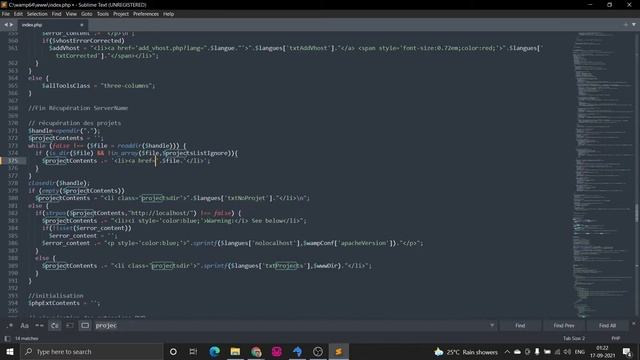Image resolution: width=640 pixels, height=360 pixels.
Task: Open the Help menu
Action: [x=169, y=14]
